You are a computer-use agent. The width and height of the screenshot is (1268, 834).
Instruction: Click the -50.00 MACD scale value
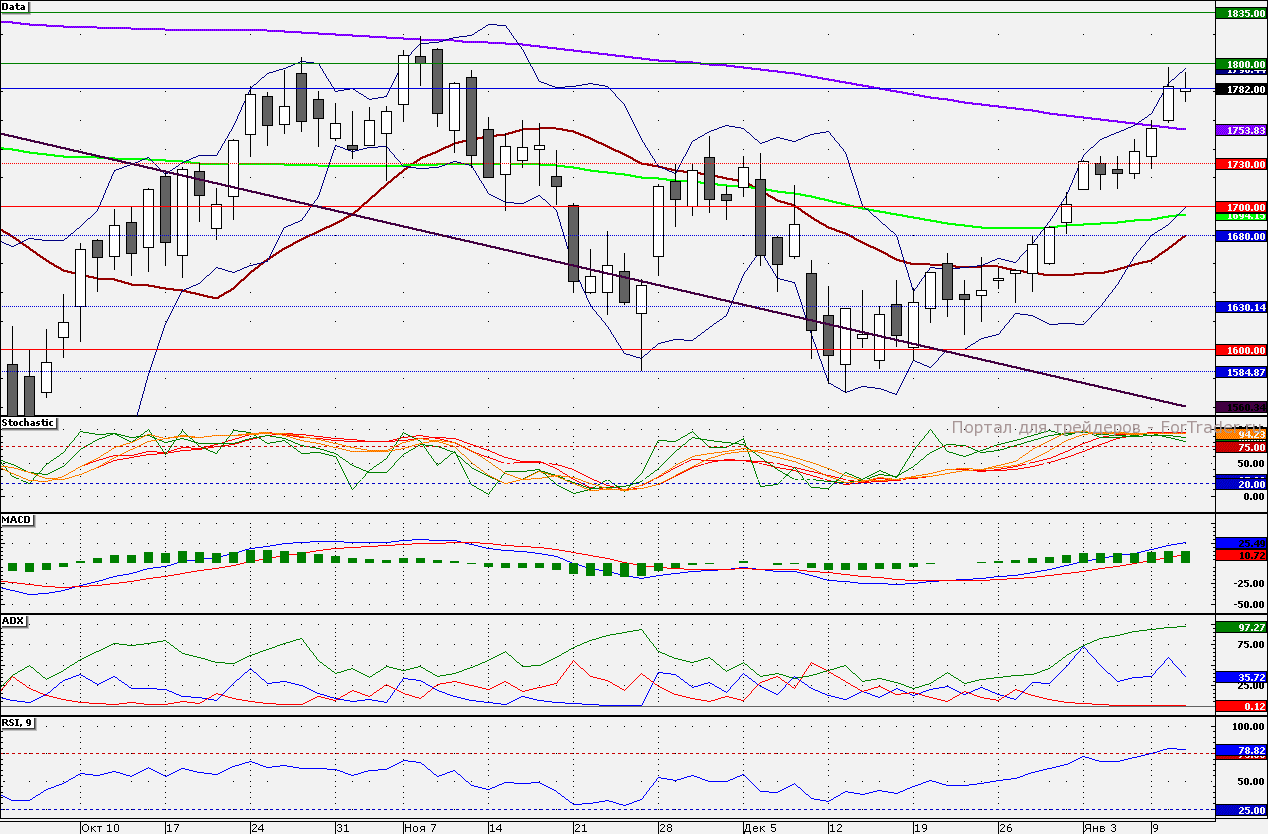[x=1248, y=604]
